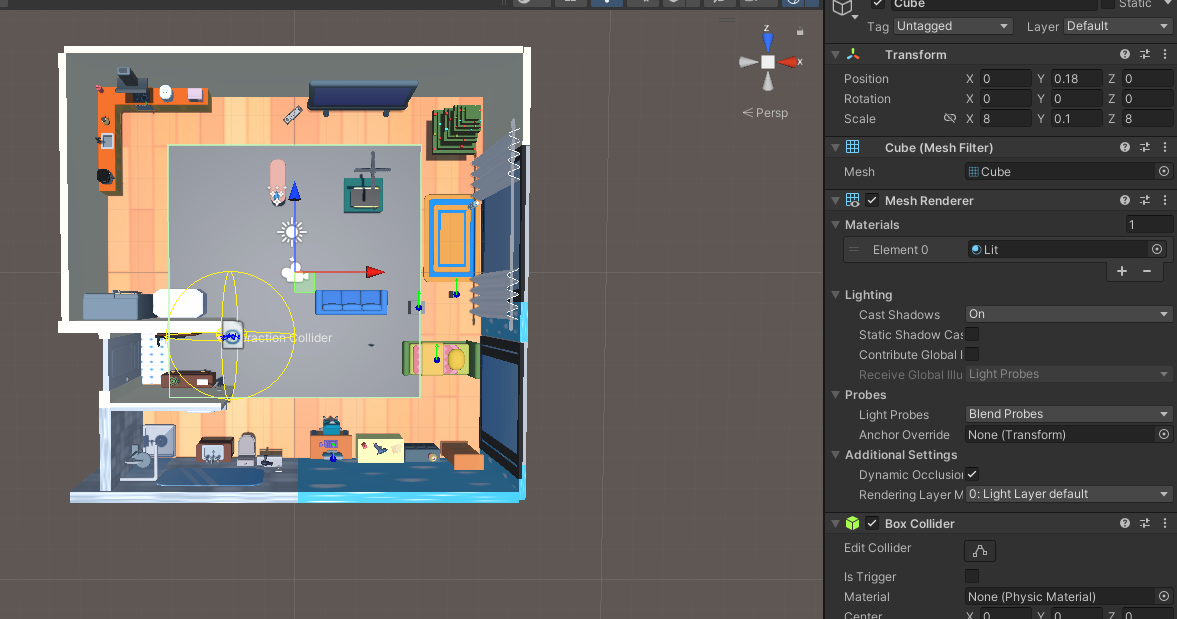1177x619 pixels.
Task: Open object picker for collider Physic Material
Action: click(1163, 596)
